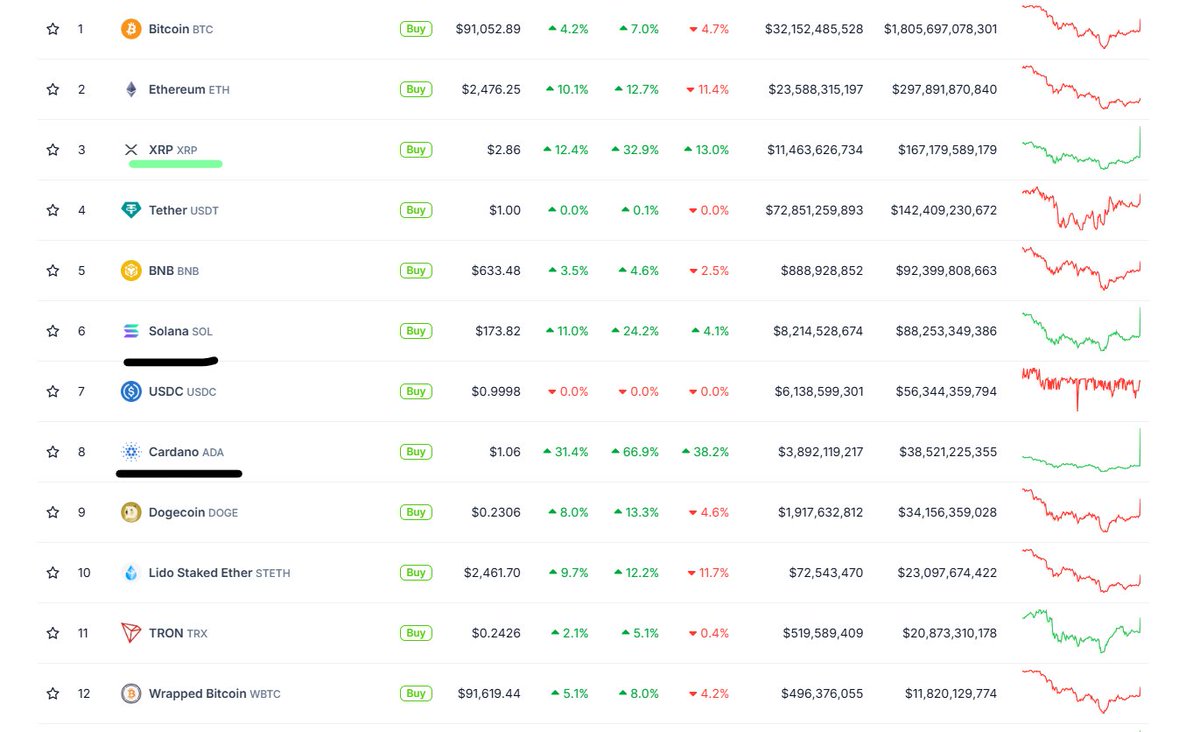Open Bitcoin's 7-day sparkline chart
The image size is (1200, 732).
[1081, 27]
